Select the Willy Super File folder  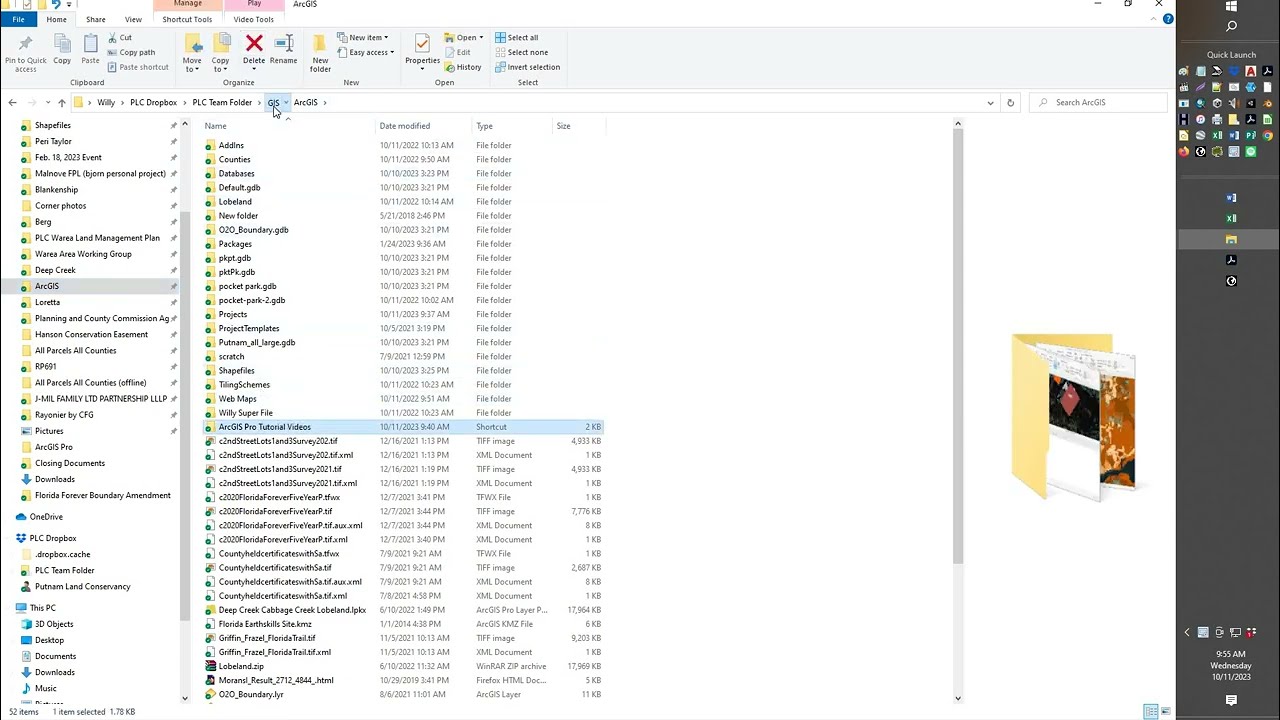coord(246,412)
